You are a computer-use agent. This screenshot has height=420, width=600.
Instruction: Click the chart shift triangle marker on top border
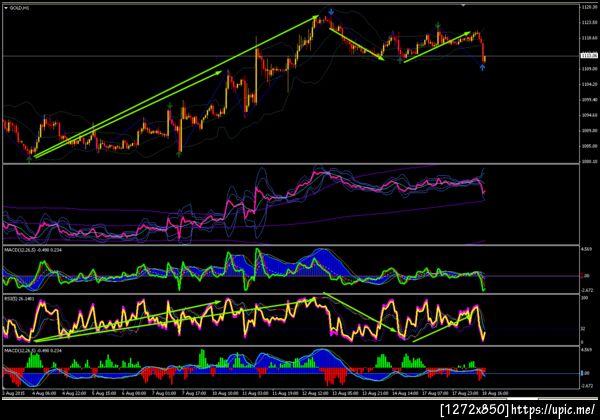[463, 5]
